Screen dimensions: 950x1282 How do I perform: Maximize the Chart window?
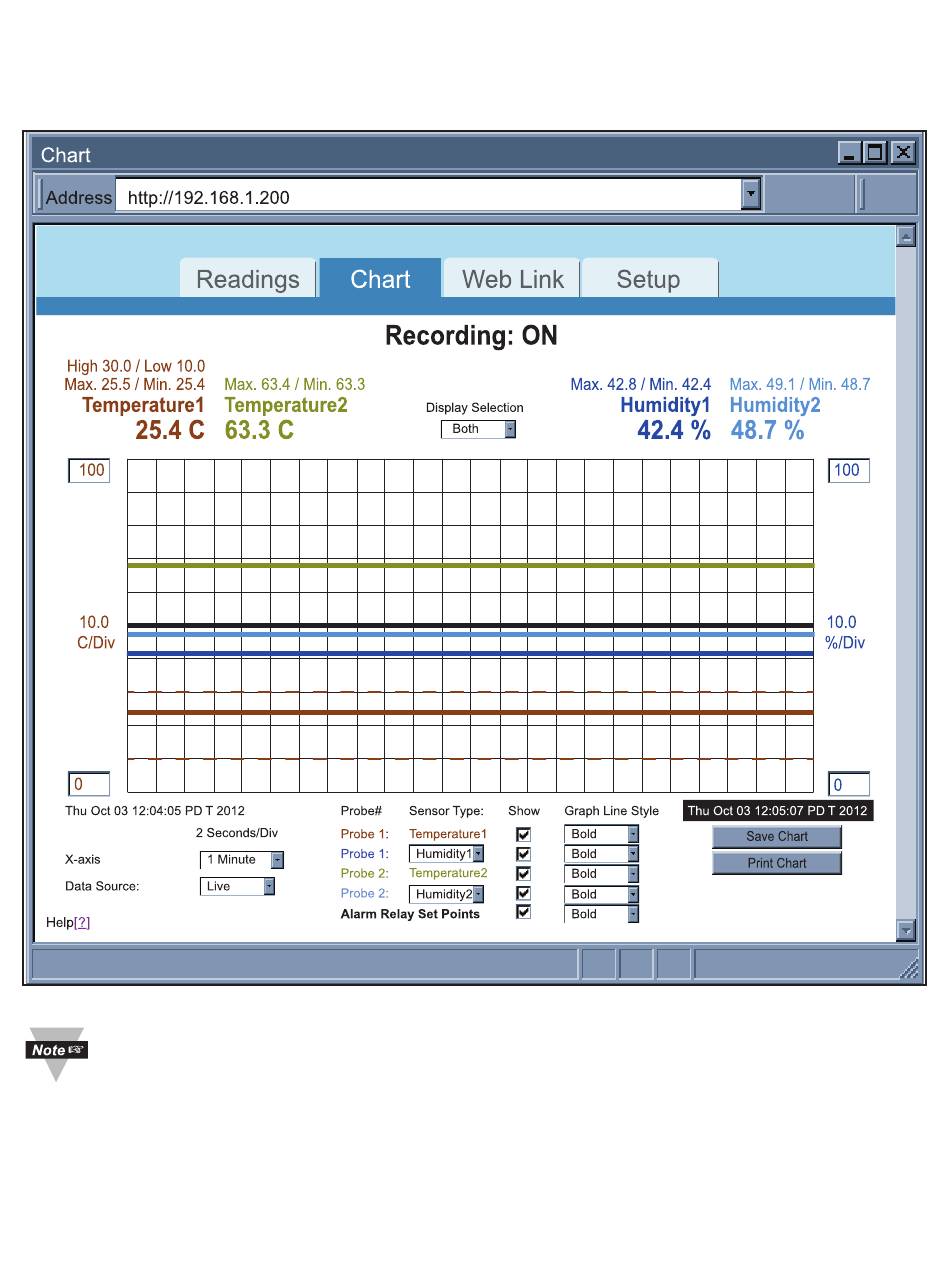(875, 153)
